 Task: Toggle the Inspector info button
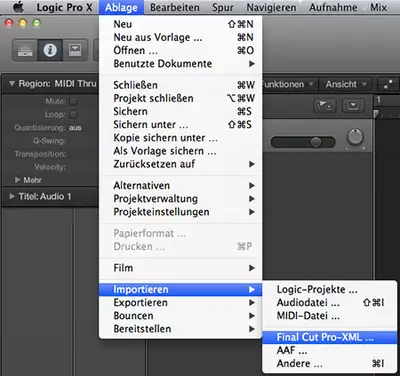50,50
